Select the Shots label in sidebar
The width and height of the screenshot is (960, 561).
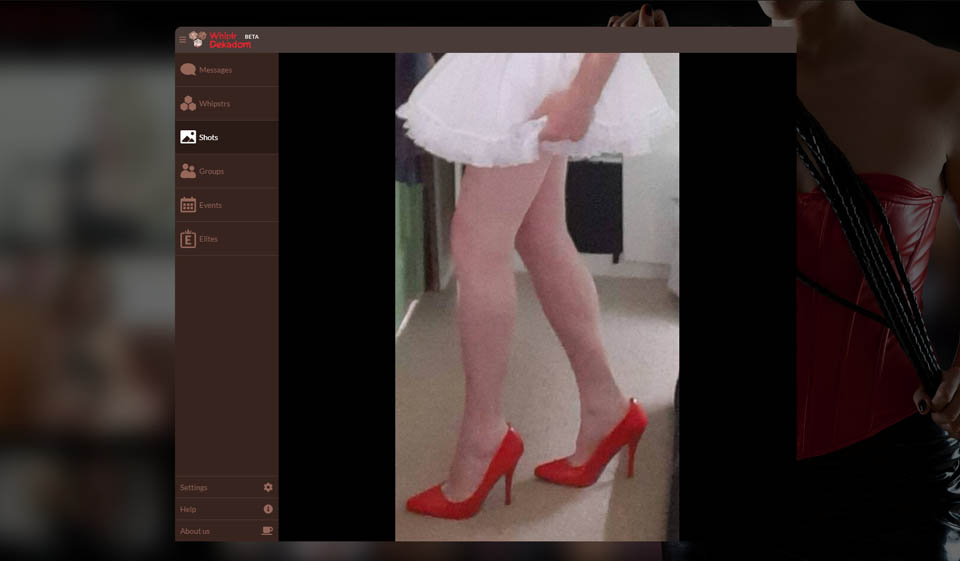208,137
